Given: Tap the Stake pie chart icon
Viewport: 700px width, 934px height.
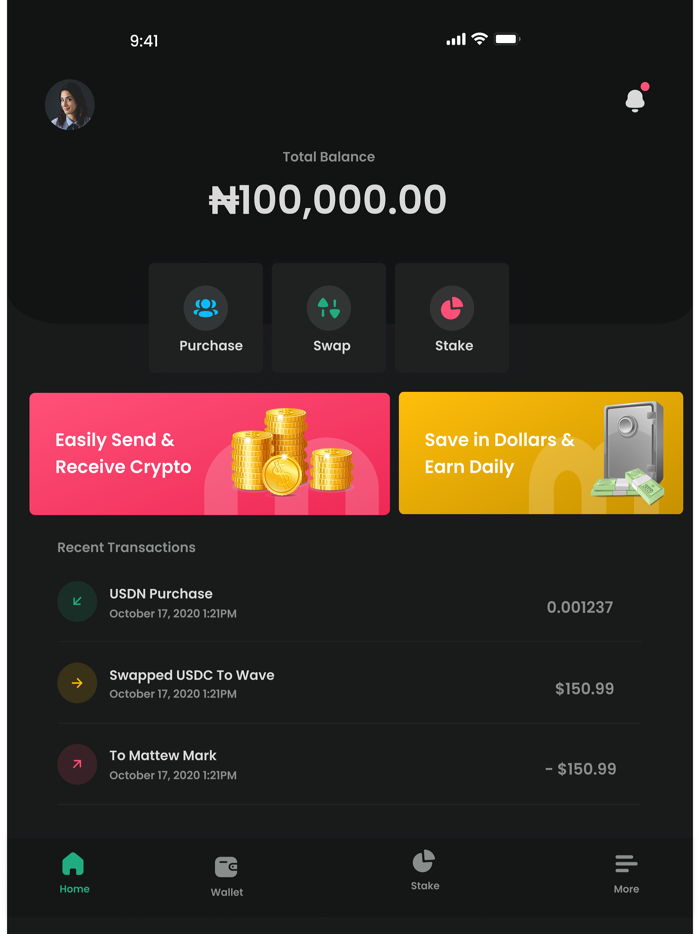Looking at the screenshot, I should click(452, 308).
